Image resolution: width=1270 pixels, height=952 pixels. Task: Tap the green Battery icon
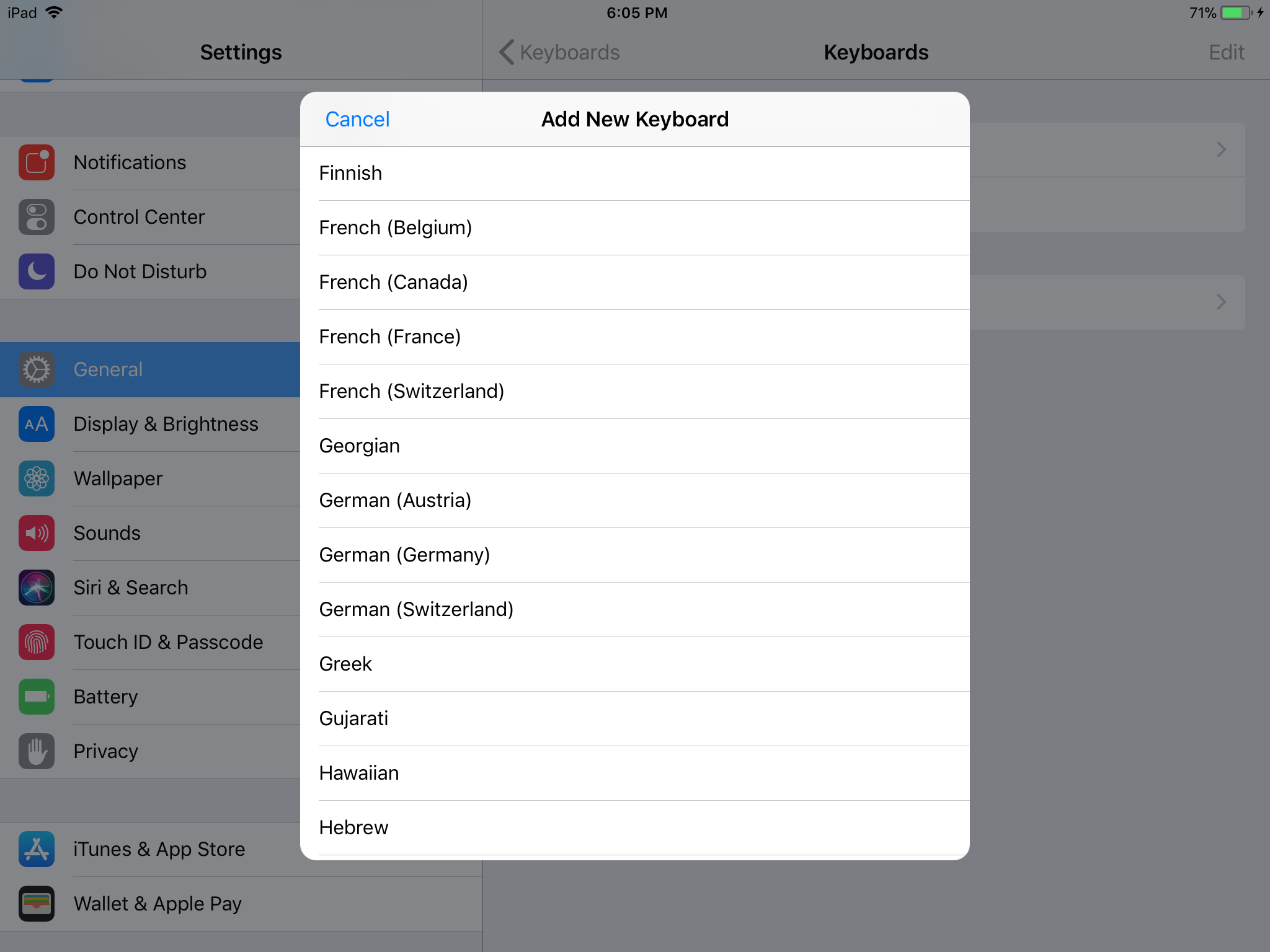click(x=37, y=697)
